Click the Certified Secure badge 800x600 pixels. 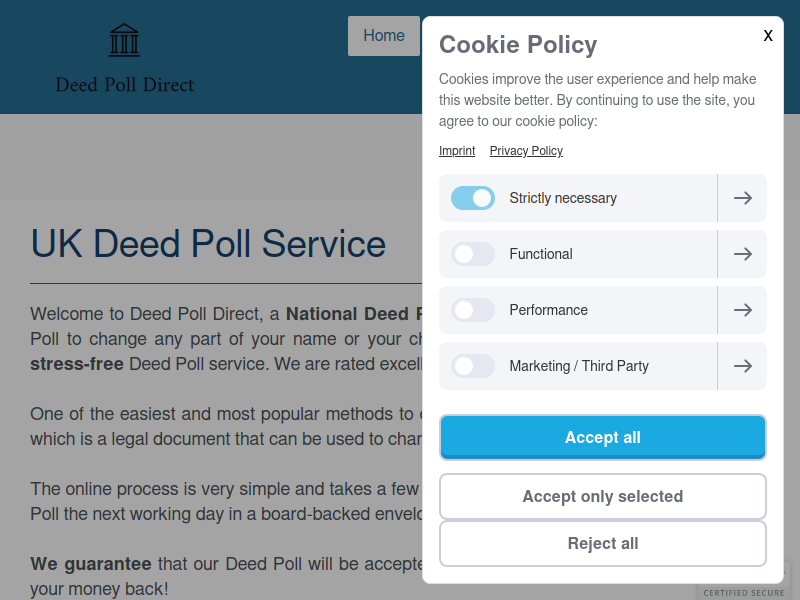pyautogui.click(x=744, y=591)
